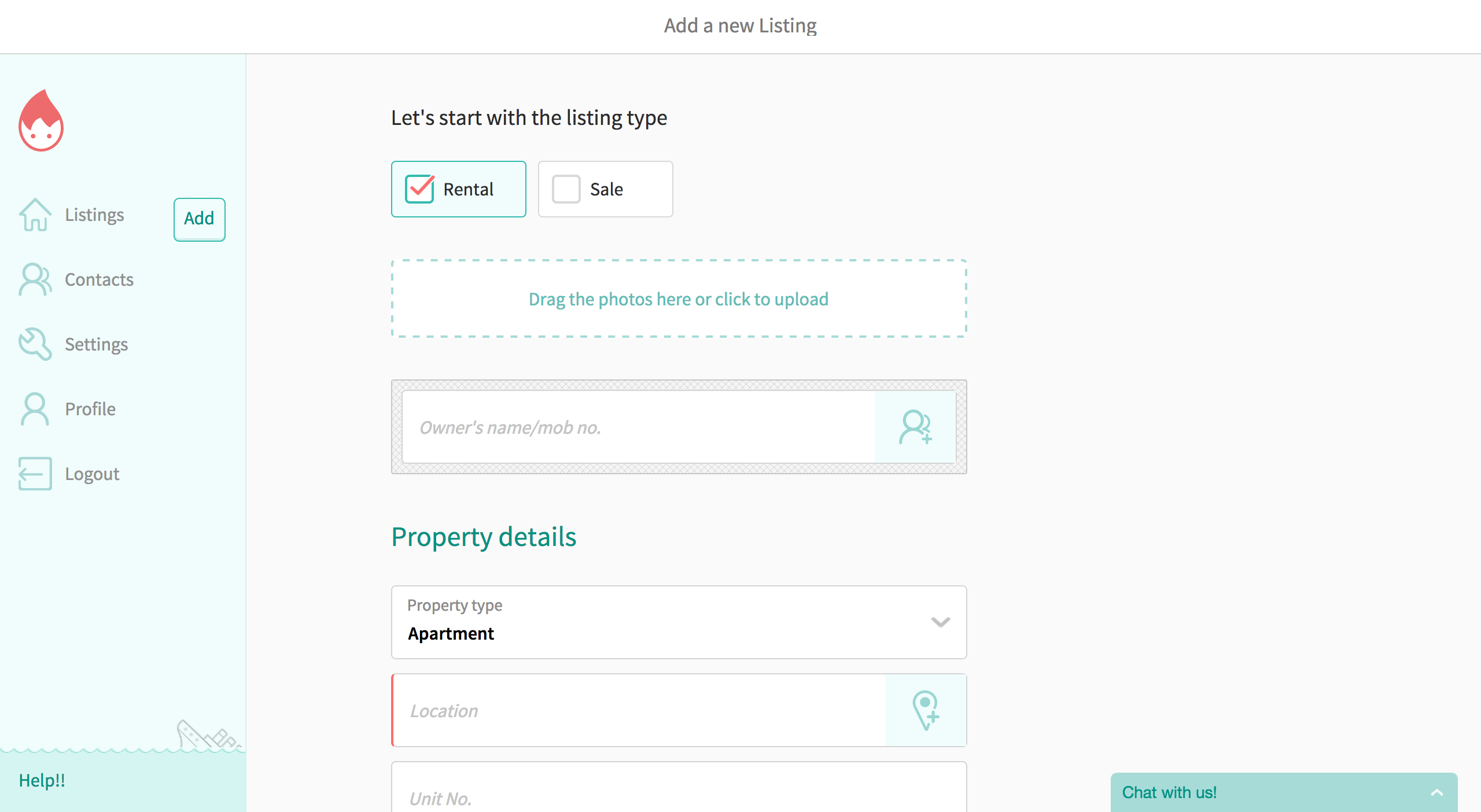Click the Profile person icon
This screenshot has height=812, width=1481.
click(35, 409)
